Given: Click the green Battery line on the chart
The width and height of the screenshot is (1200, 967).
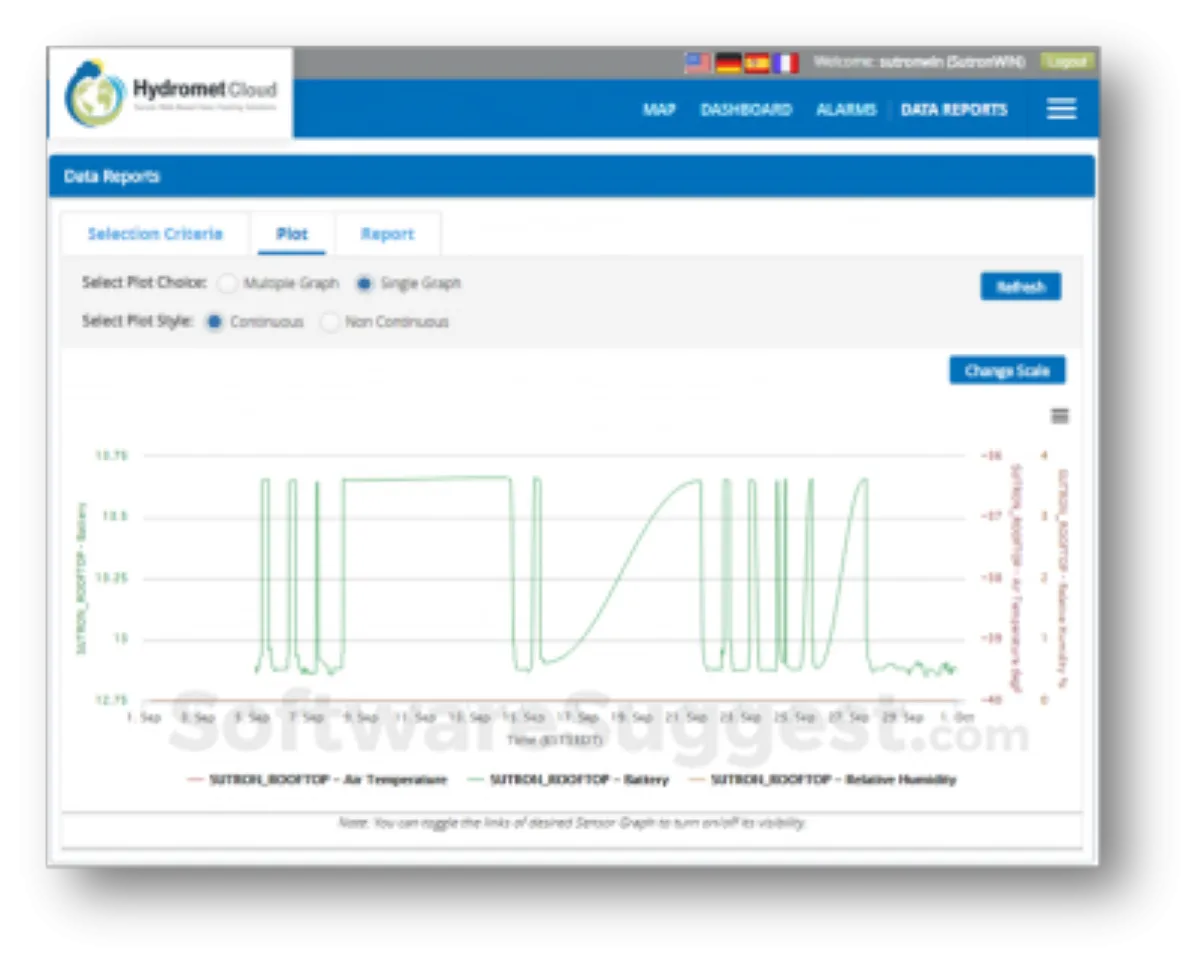Looking at the screenshot, I should [x=430, y=478].
